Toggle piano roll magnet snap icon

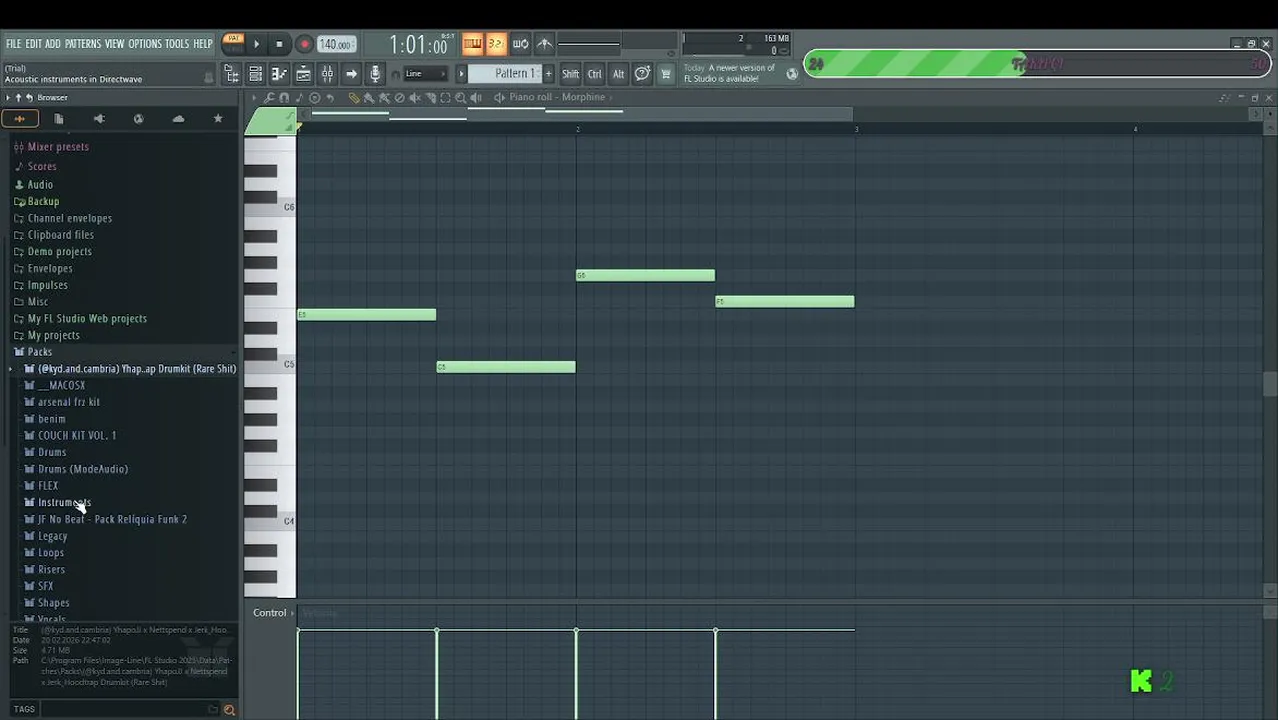coord(284,98)
